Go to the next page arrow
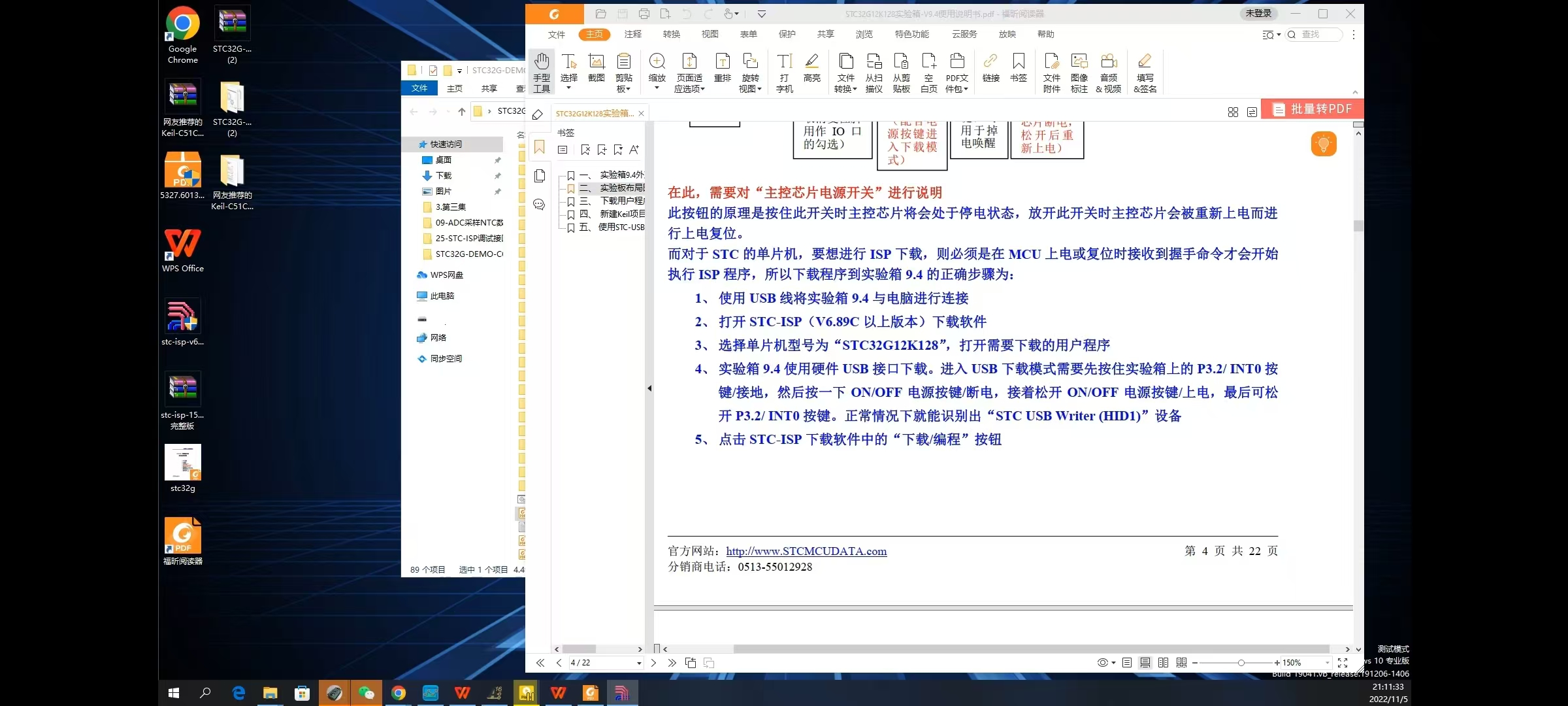 [x=653, y=663]
